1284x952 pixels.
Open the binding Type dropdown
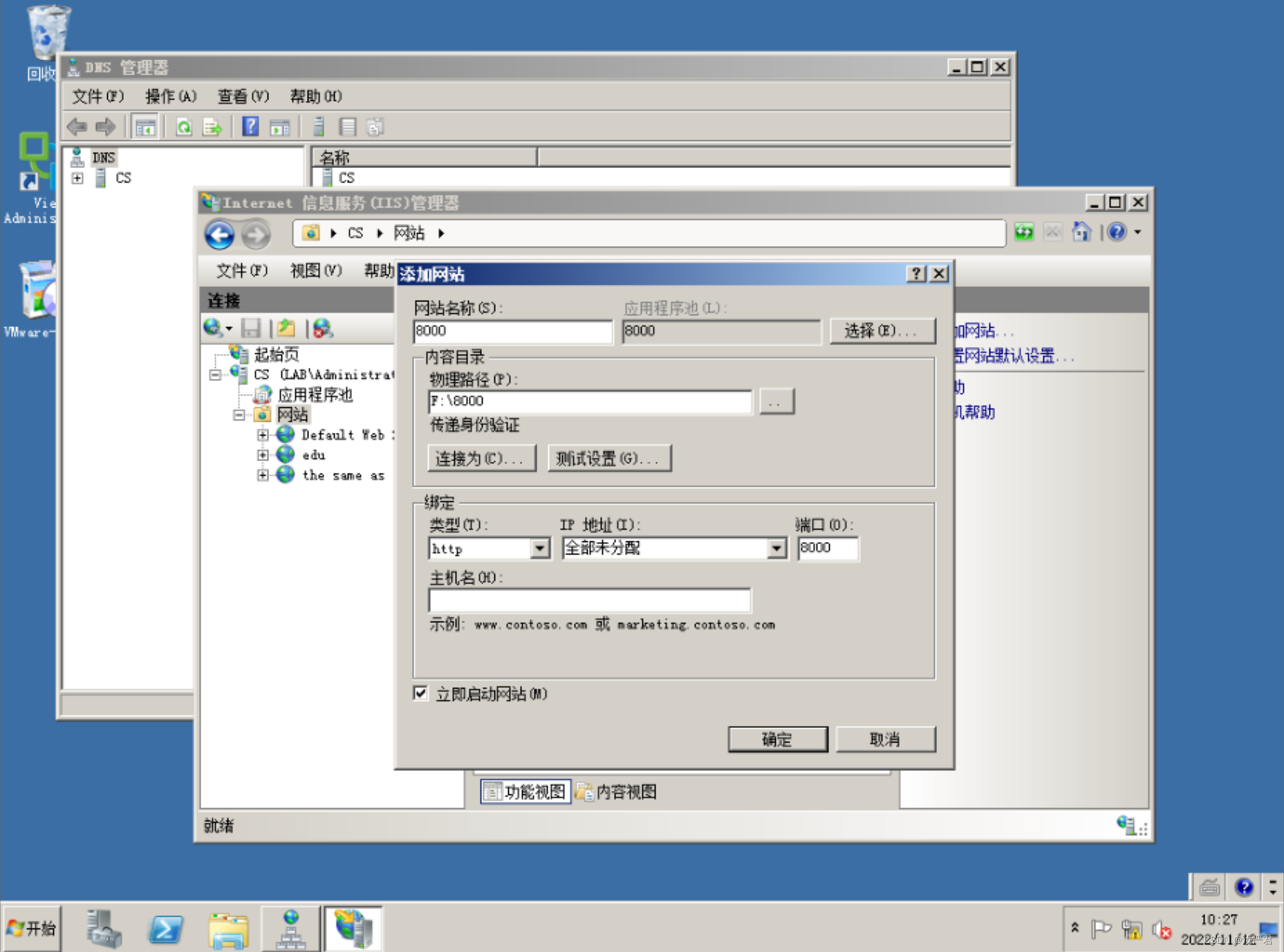540,548
